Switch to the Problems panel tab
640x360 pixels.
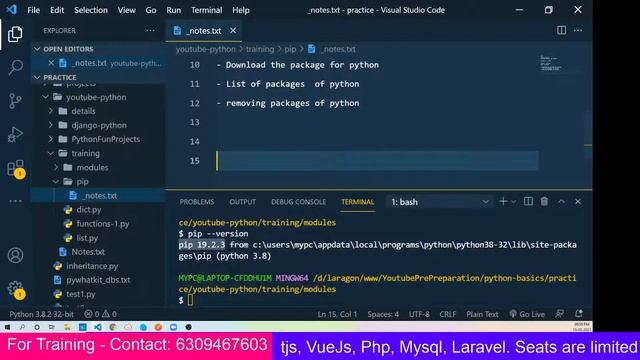pyautogui.click(x=197, y=202)
